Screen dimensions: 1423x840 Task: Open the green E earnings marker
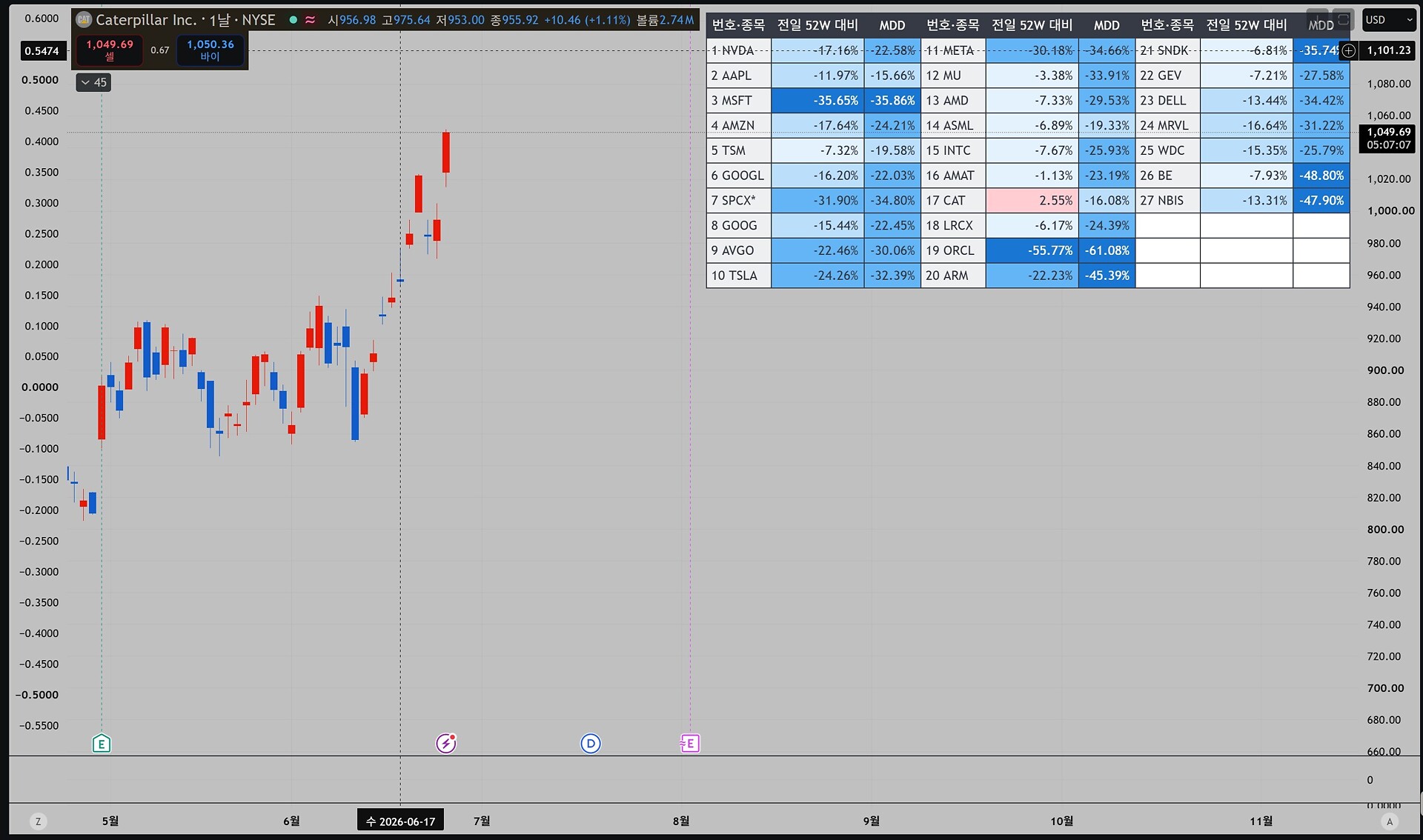coord(102,744)
